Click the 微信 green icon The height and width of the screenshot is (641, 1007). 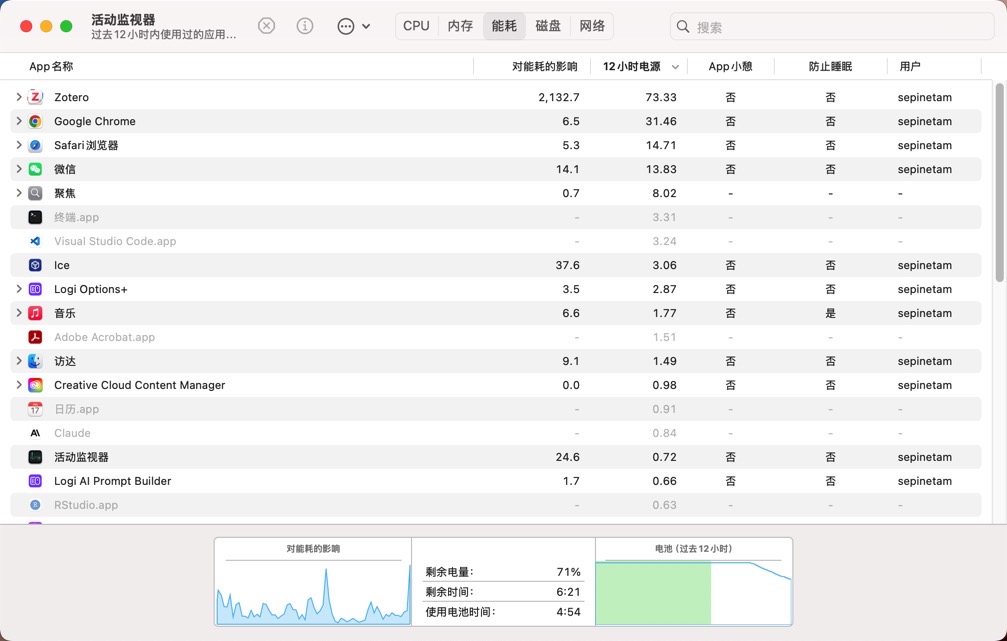point(35,169)
